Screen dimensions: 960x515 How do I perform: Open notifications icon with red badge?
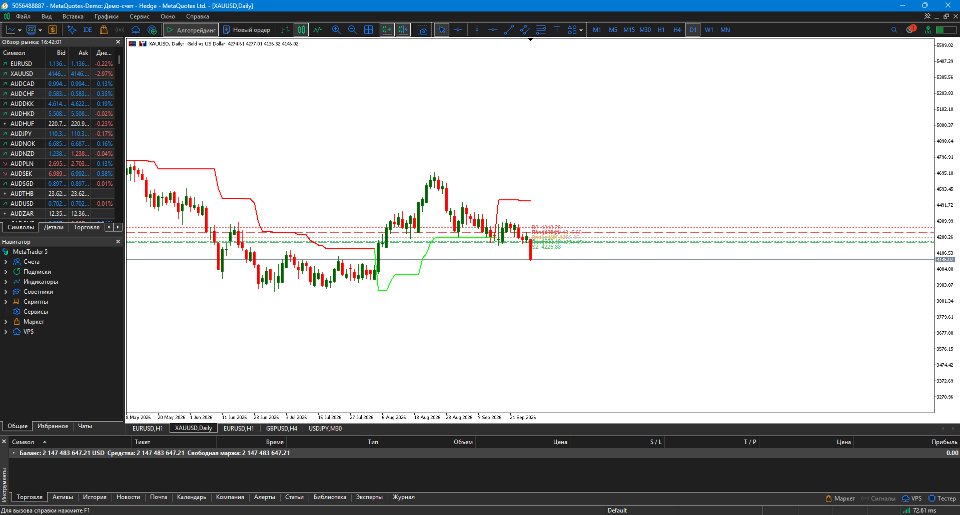pyautogui.click(x=911, y=29)
